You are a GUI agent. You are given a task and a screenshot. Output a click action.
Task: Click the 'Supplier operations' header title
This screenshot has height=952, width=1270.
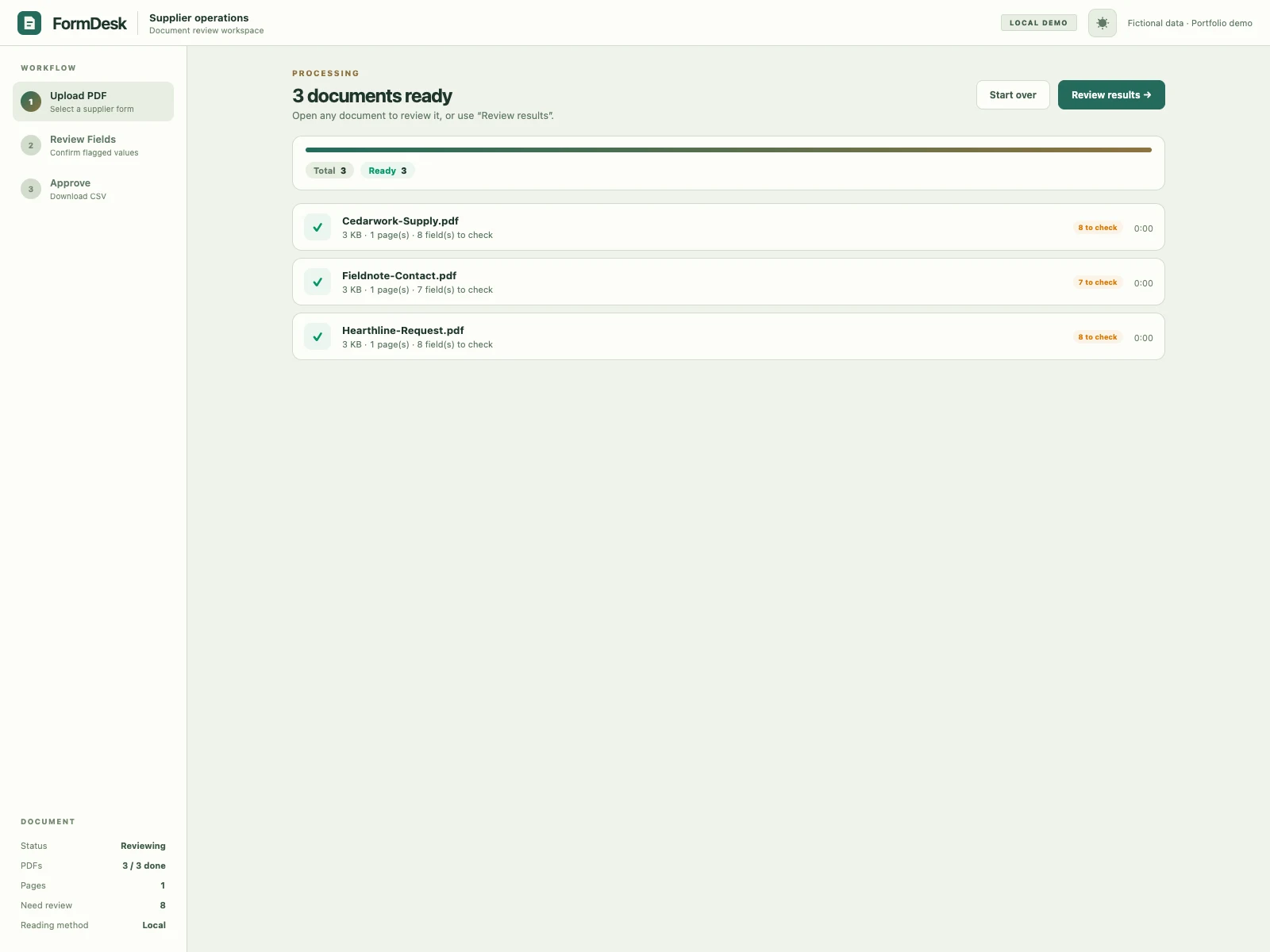coord(199,17)
